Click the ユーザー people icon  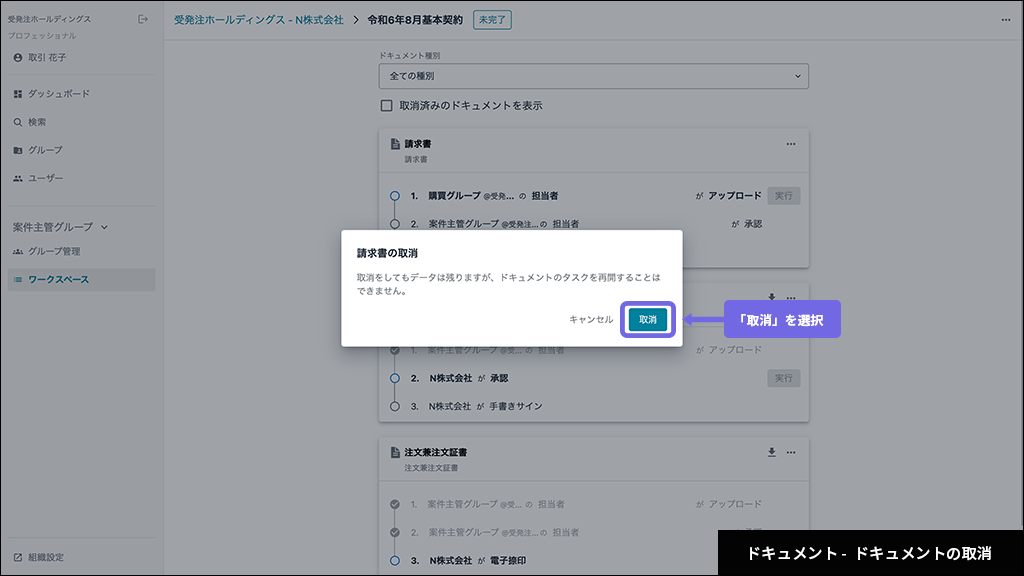[18, 178]
